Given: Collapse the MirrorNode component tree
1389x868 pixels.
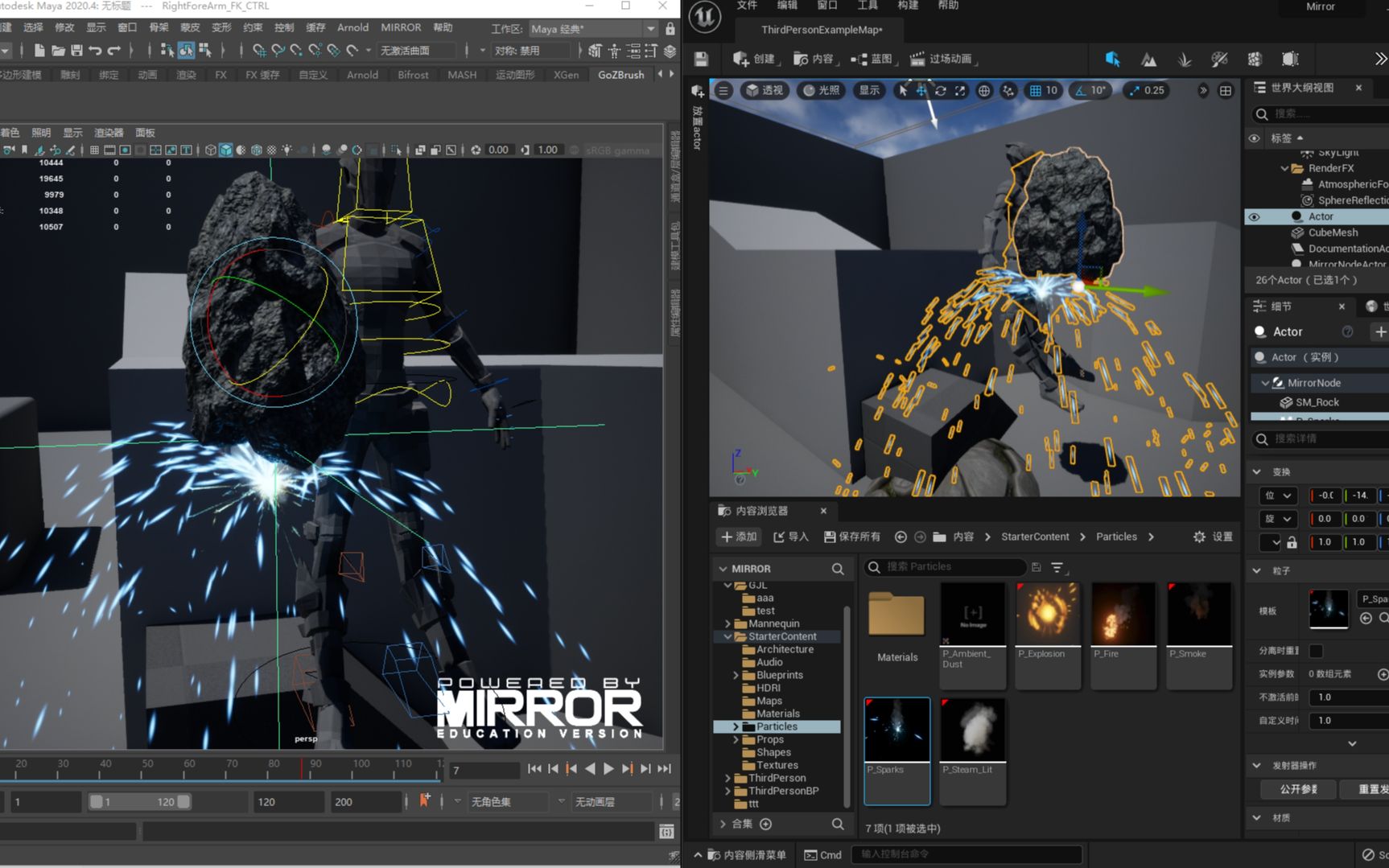Looking at the screenshot, I should [1265, 383].
